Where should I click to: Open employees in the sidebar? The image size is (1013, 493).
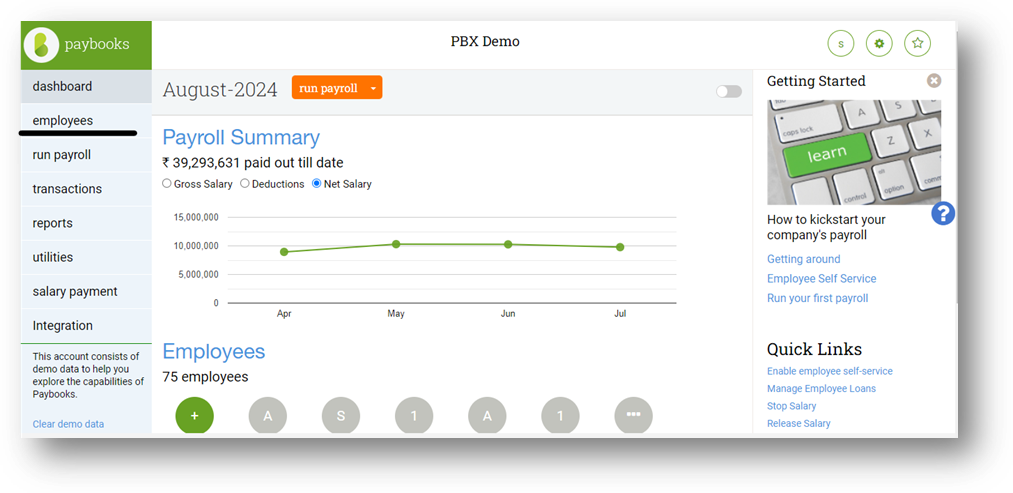87,121
